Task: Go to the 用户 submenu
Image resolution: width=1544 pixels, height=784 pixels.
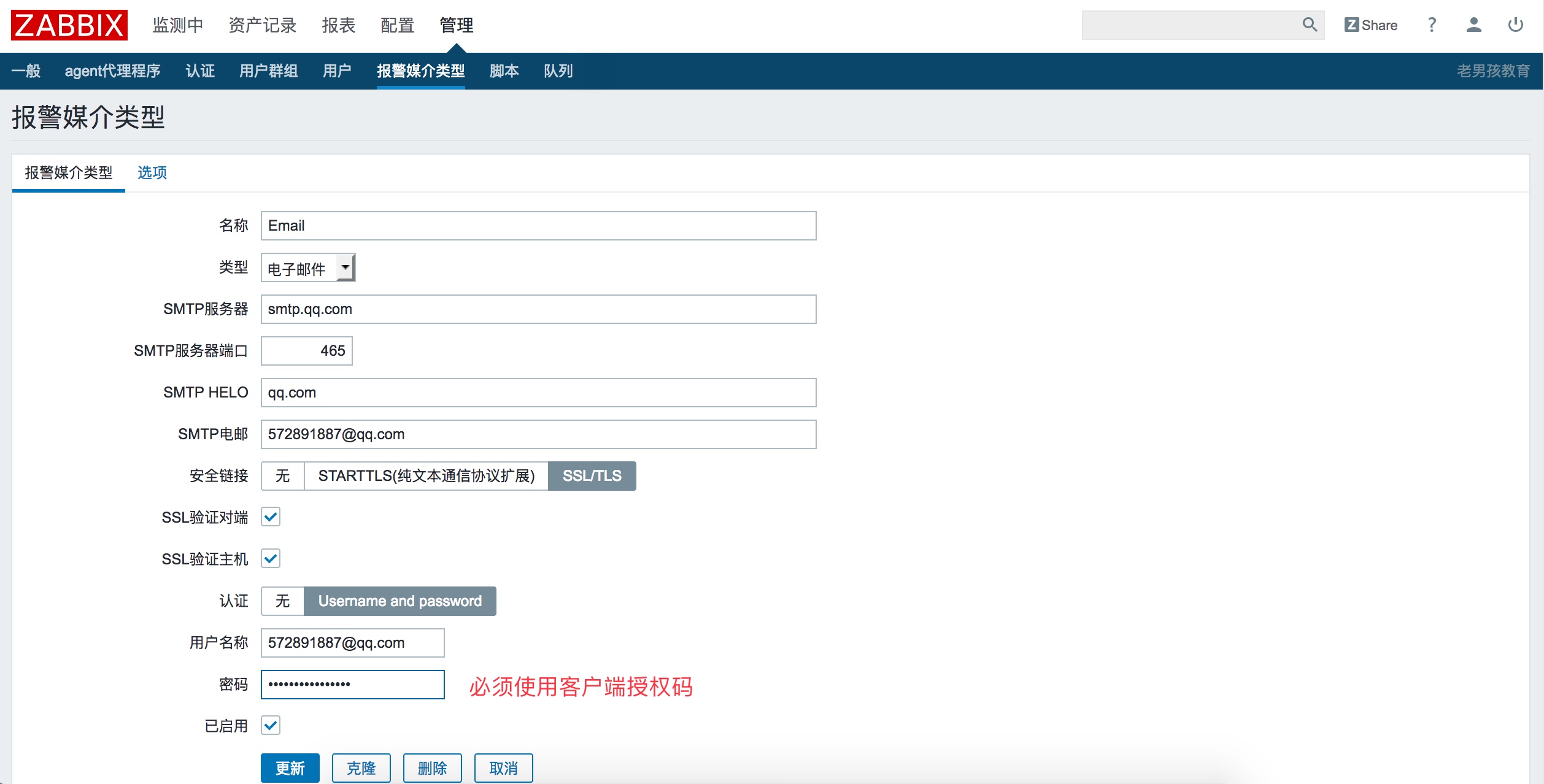Action: (x=338, y=71)
